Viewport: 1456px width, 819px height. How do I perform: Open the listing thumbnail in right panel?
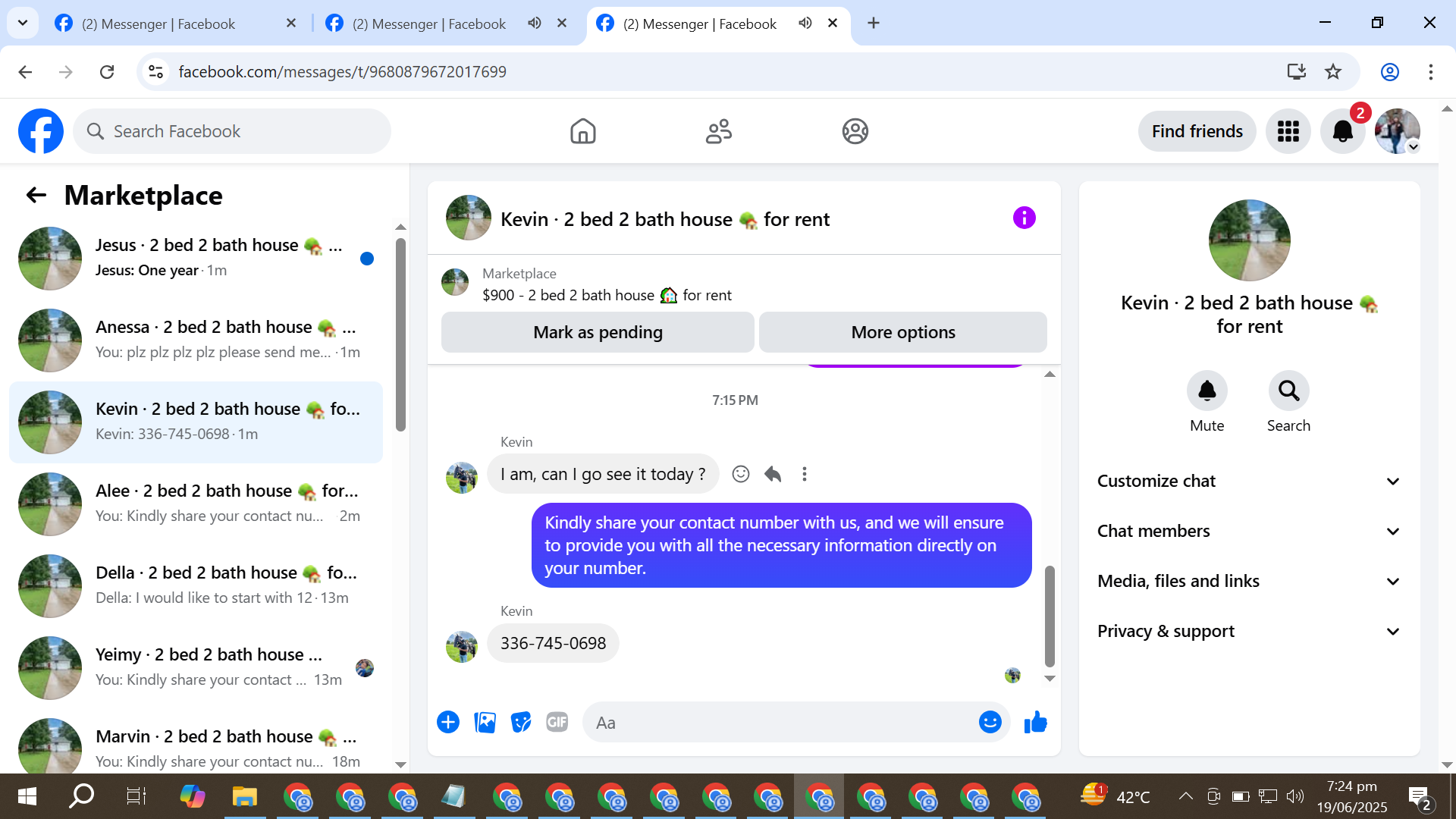(x=1249, y=240)
